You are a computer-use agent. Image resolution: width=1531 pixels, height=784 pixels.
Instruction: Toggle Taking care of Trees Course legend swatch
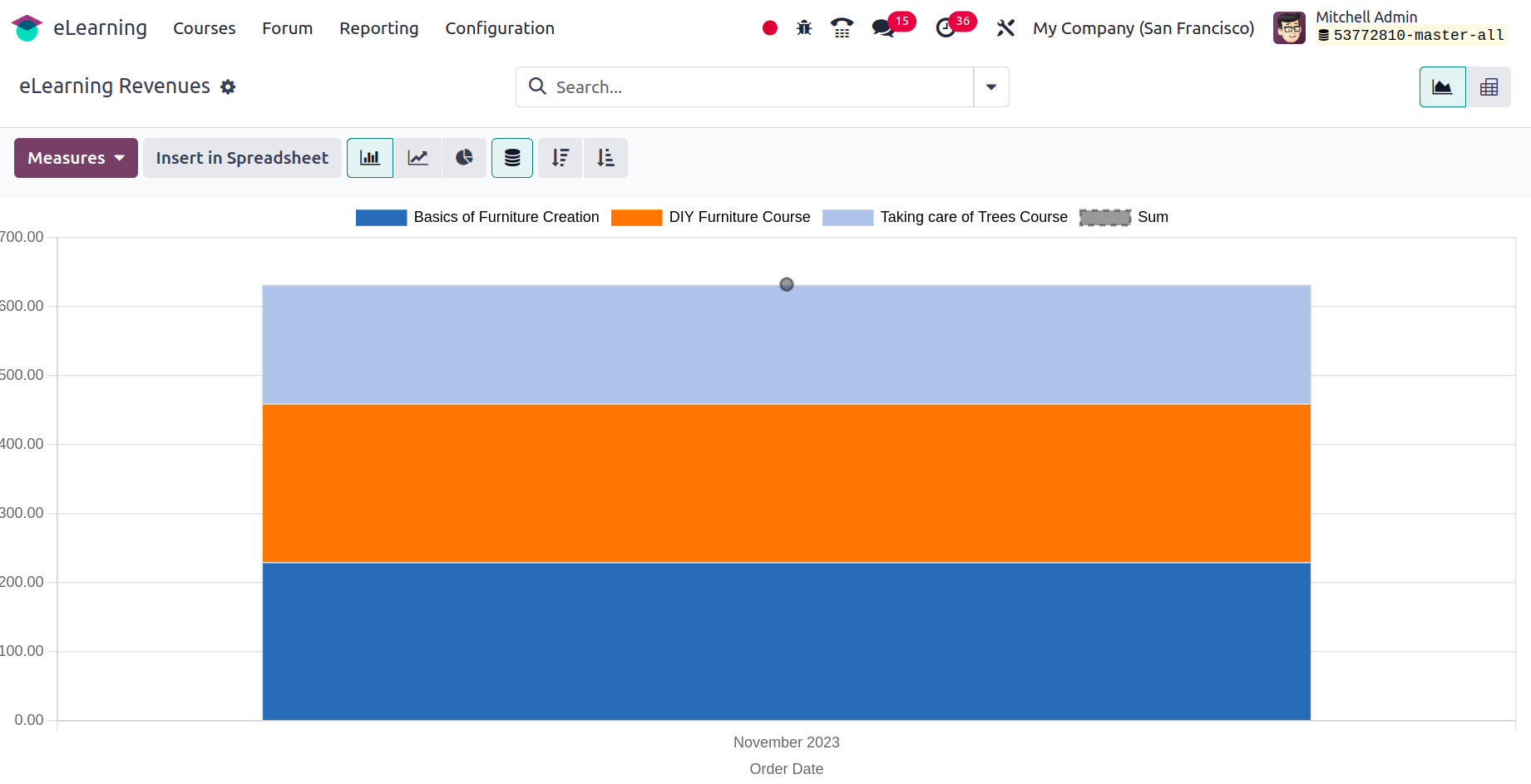(847, 217)
